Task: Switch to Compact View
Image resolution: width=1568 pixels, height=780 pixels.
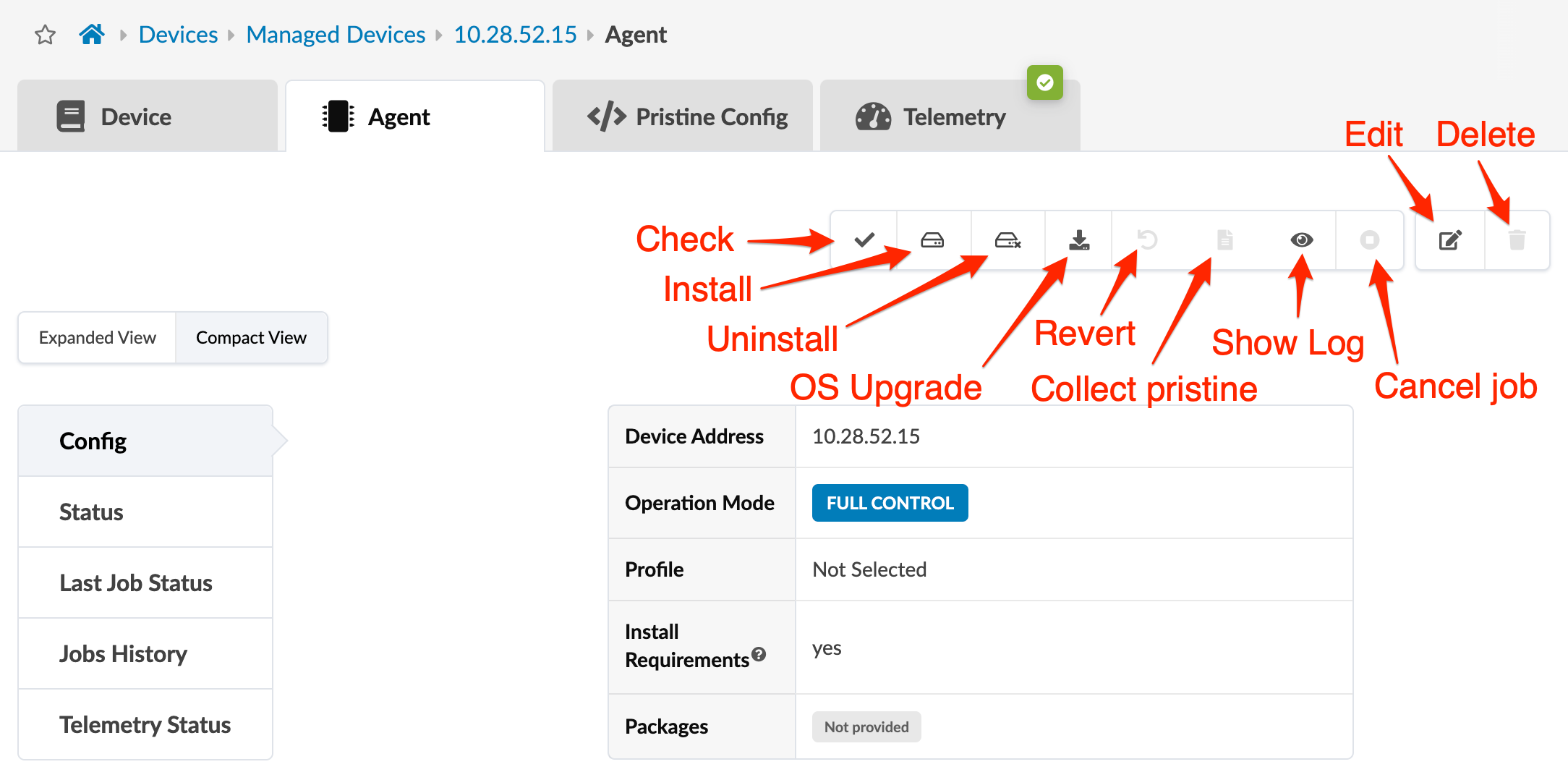Action: 251,338
